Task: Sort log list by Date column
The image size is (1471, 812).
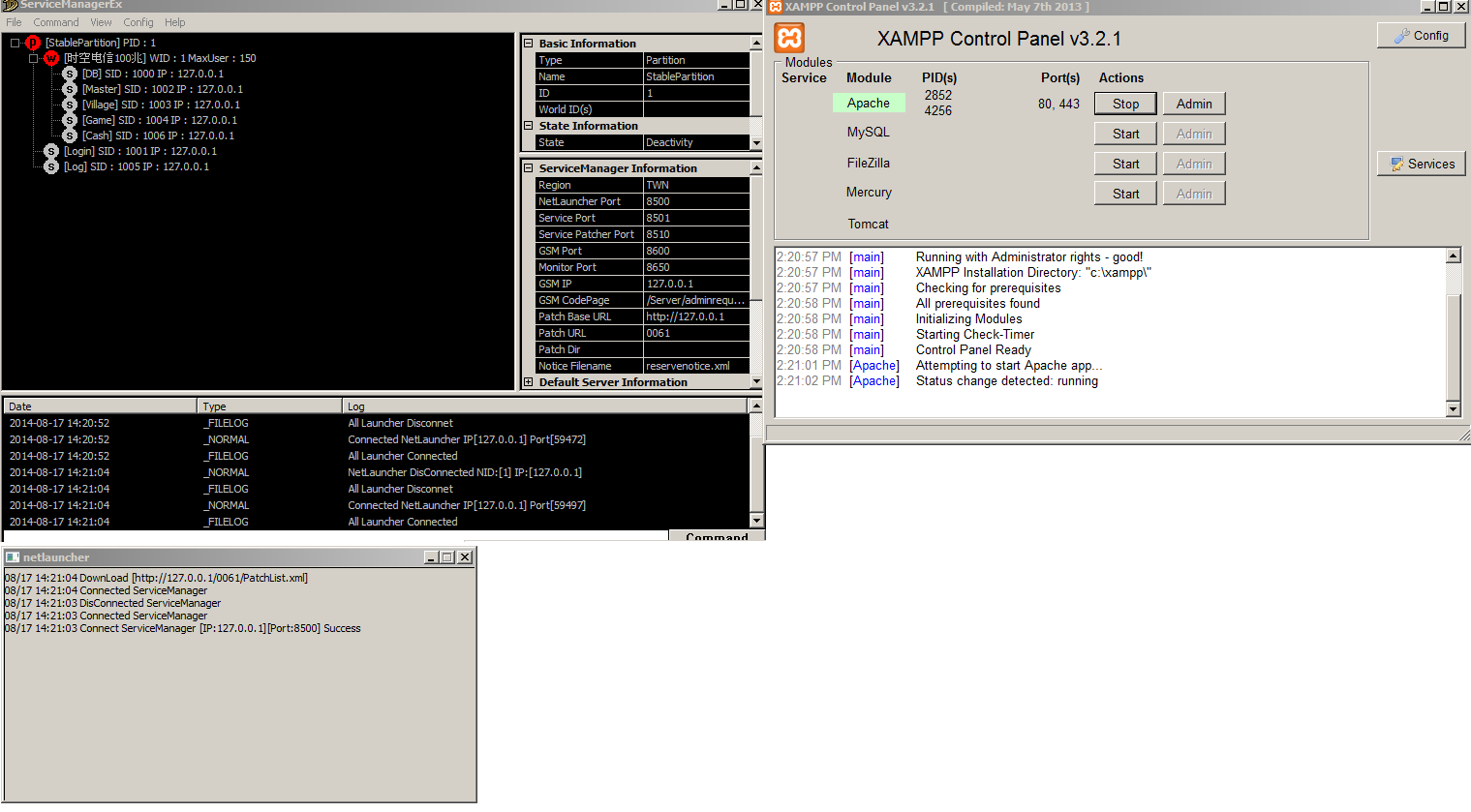Action: pyautogui.click(x=101, y=406)
